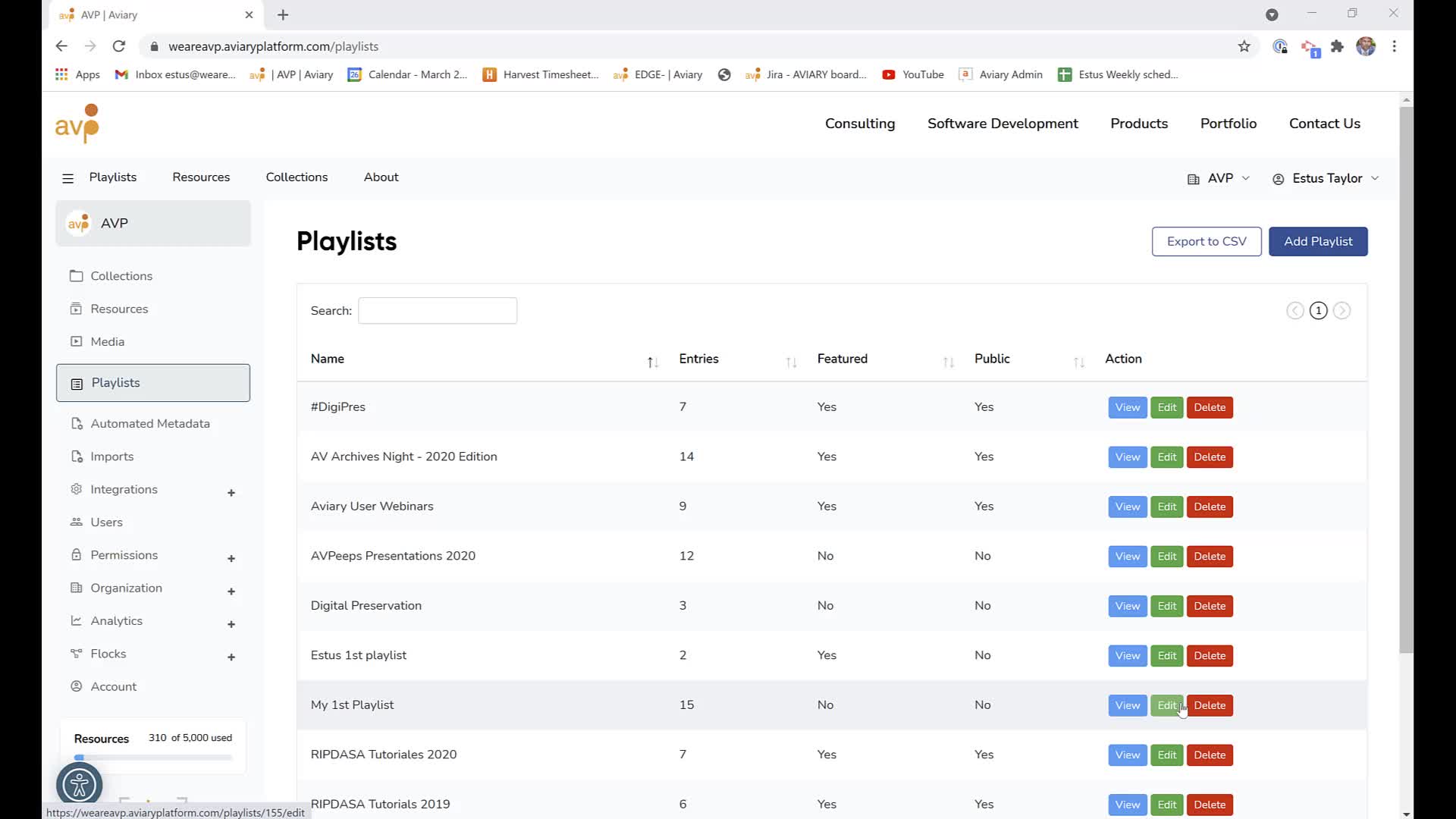Open the Account item in the sidebar

pos(113,686)
